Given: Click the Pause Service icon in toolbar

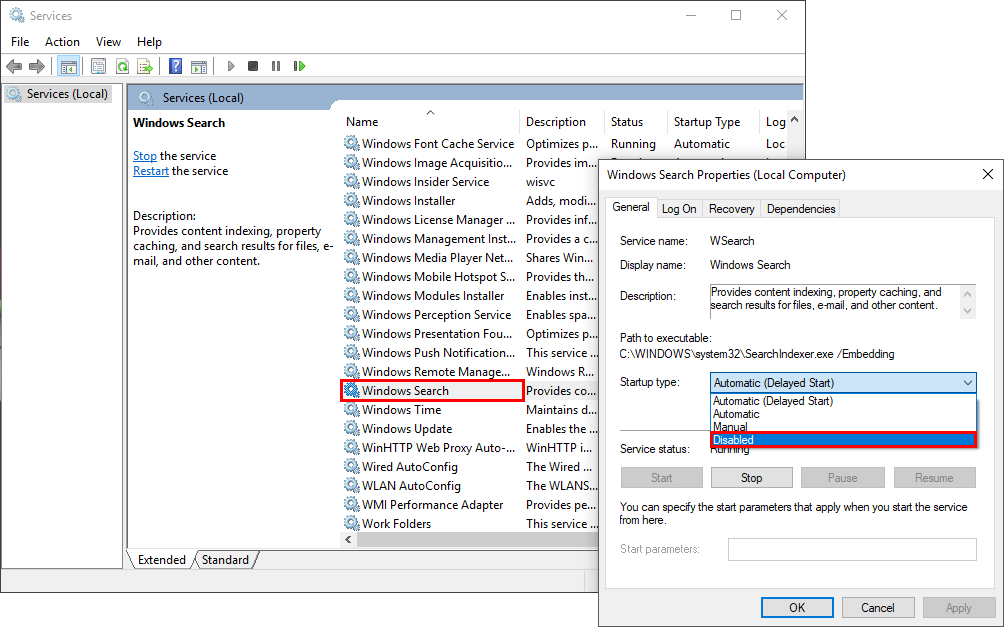Looking at the screenshot, I should pos(276,66).
